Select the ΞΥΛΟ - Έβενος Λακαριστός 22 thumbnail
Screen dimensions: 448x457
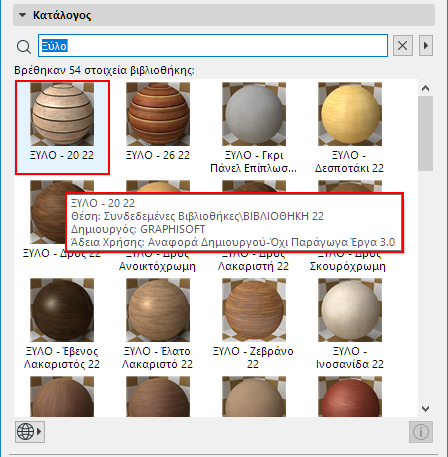click(62, 310)
